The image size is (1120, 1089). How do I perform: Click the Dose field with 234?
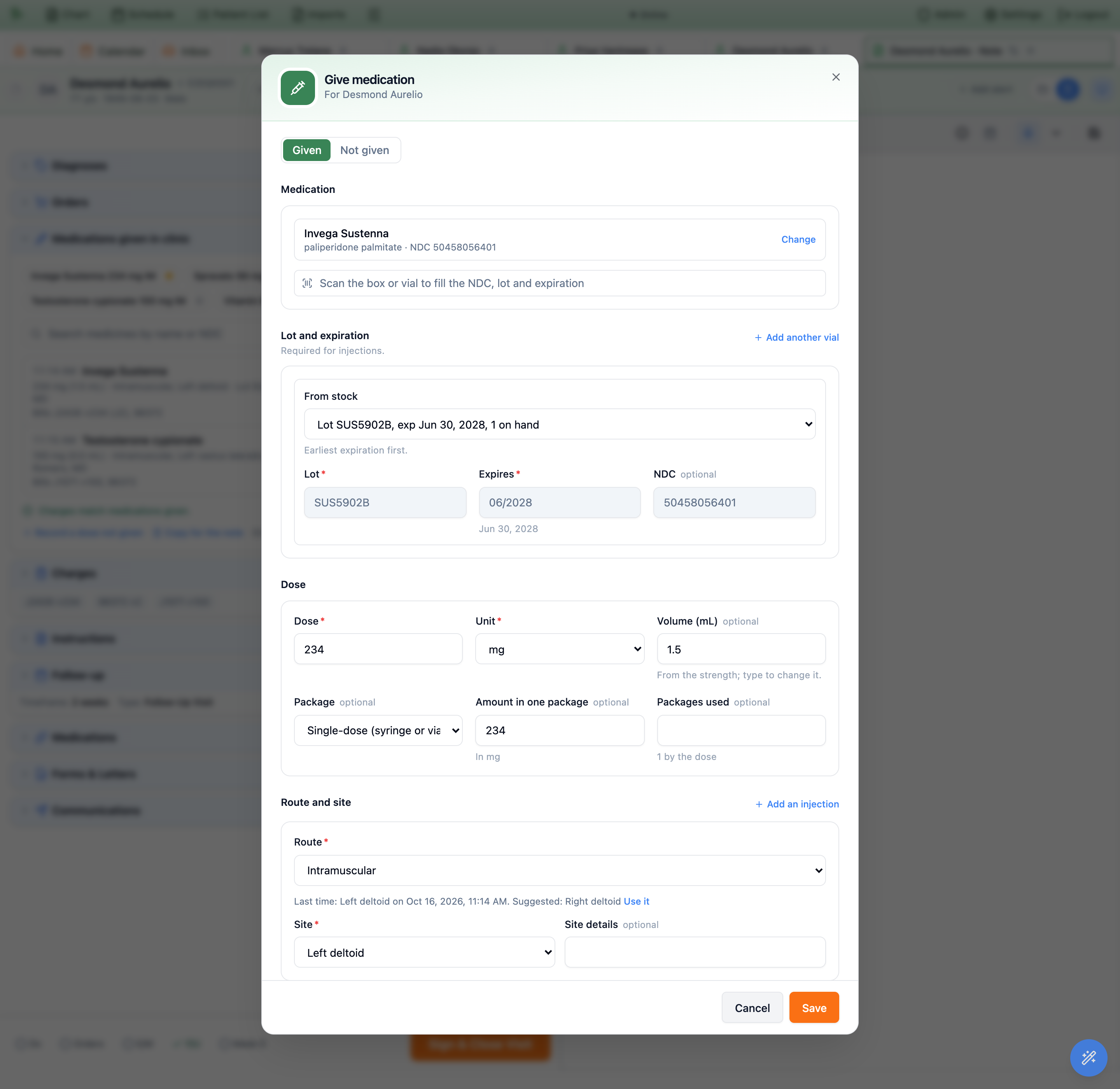click(378, 649)
